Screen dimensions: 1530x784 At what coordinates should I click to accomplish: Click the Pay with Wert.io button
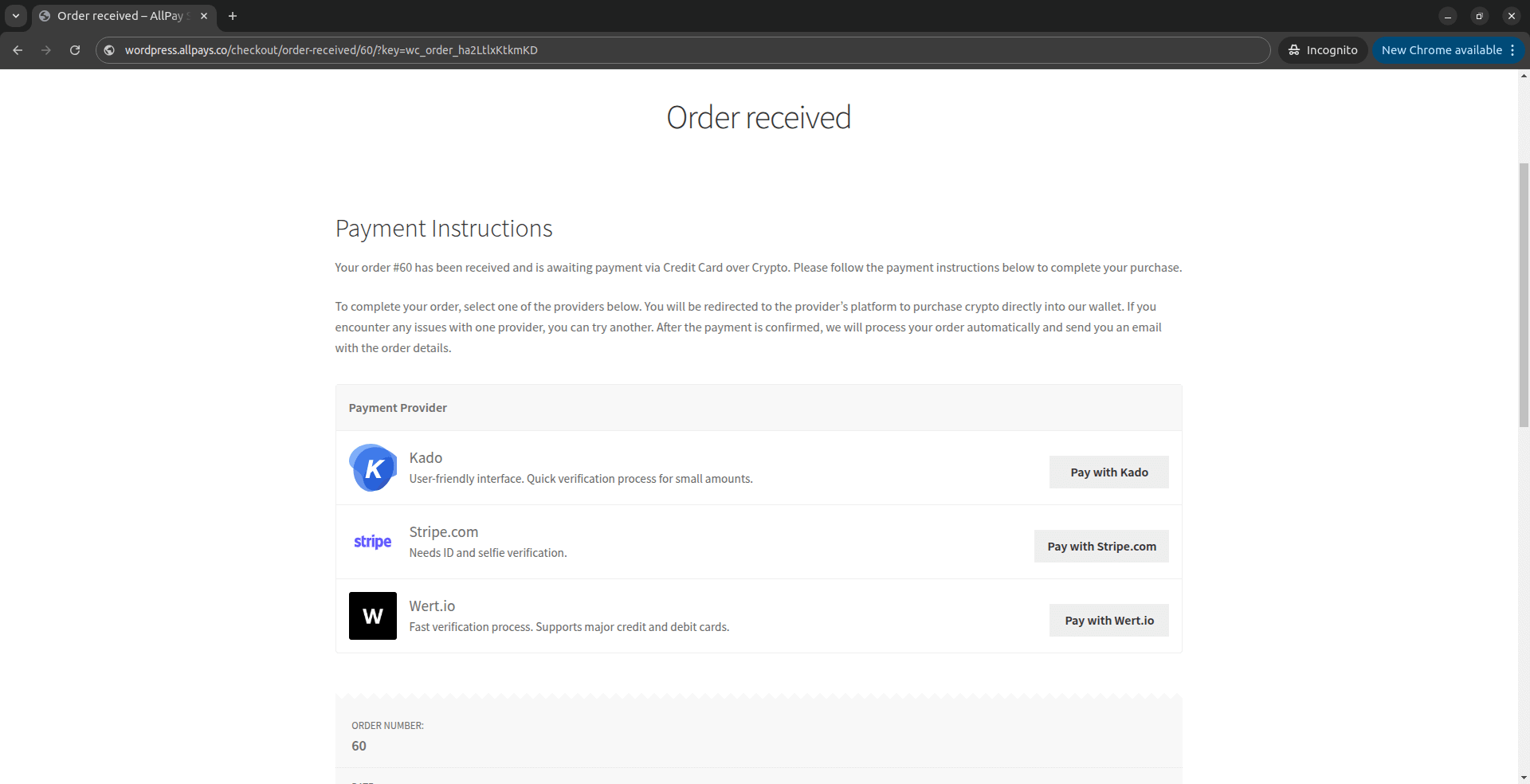click(1108, 620)
